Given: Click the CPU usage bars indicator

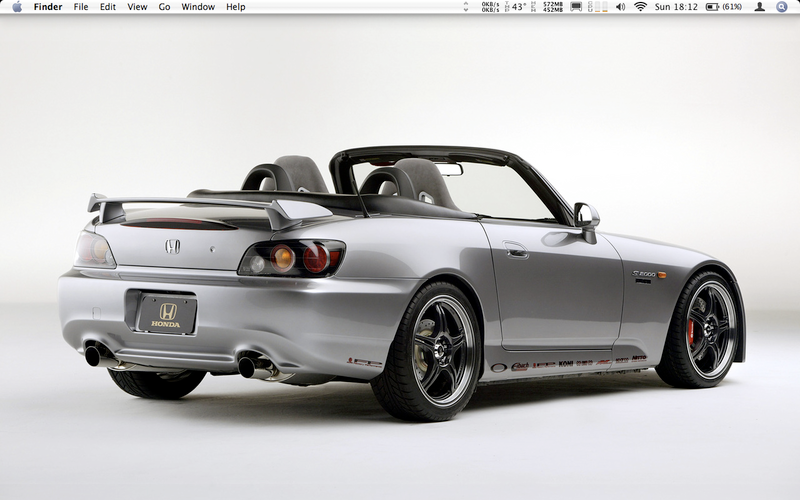Looking at the screenshot, I should [597, 7].
